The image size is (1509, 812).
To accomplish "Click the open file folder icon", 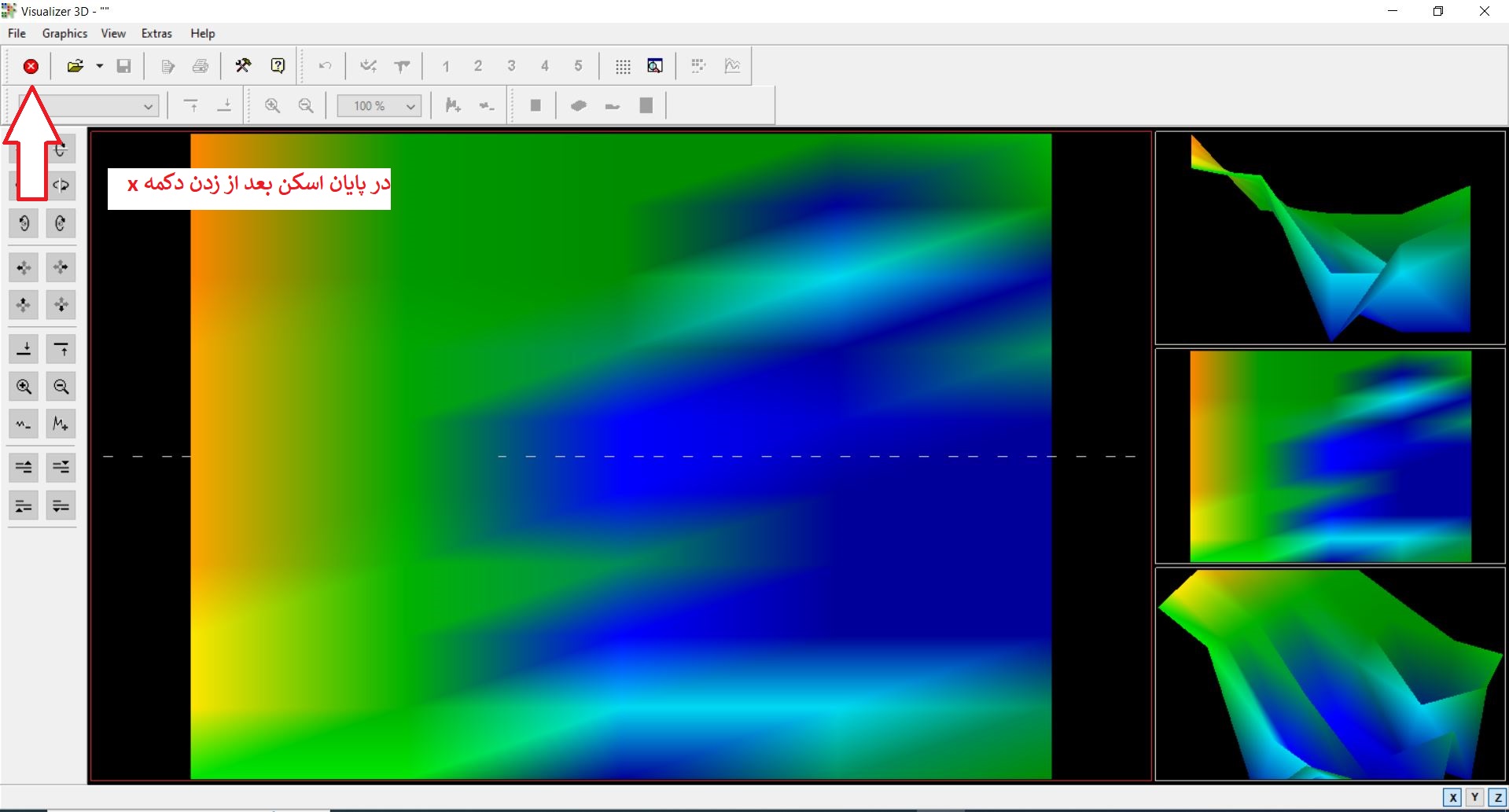I will coord(75,66).
